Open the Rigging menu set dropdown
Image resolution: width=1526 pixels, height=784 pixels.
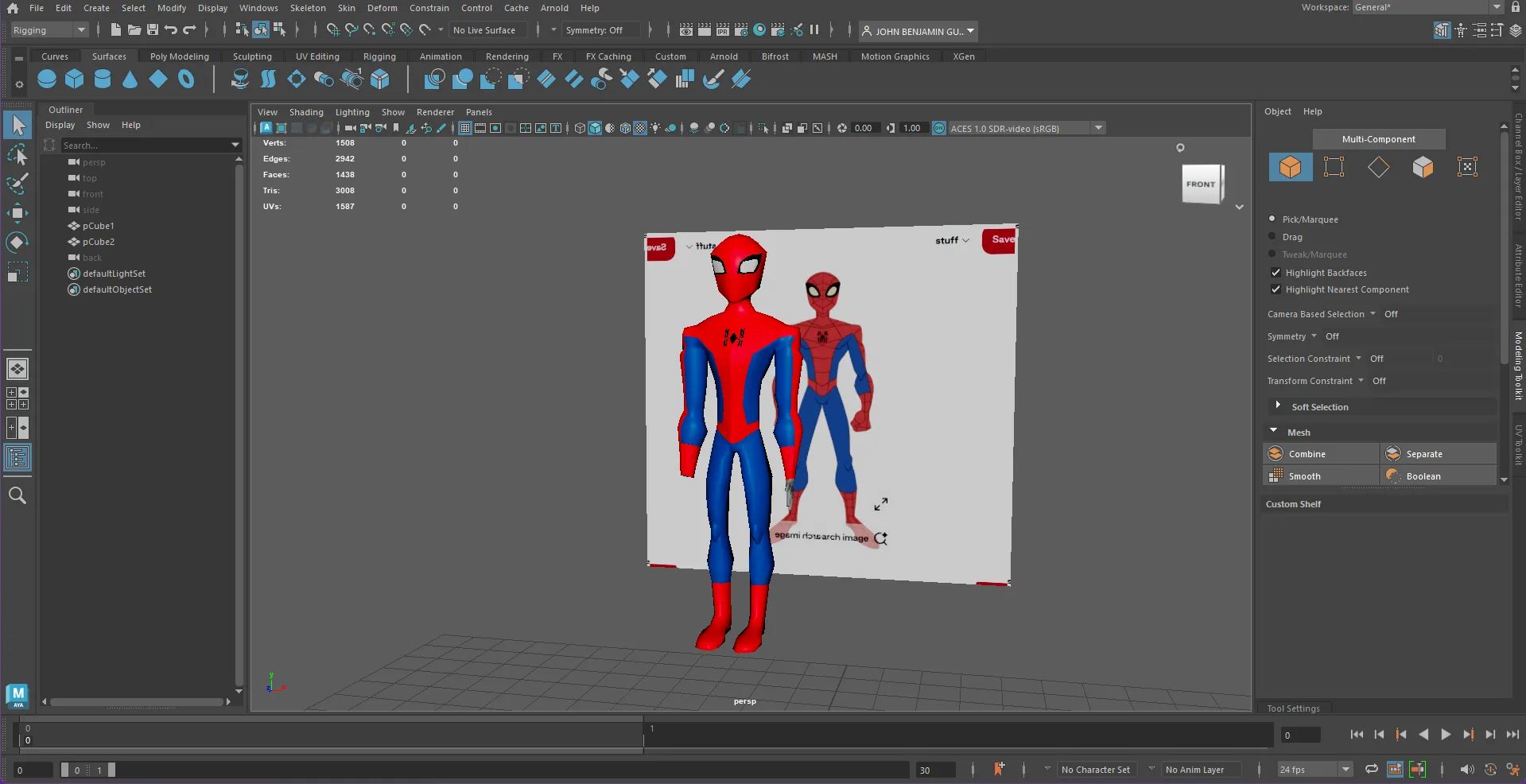pos(49,30)
